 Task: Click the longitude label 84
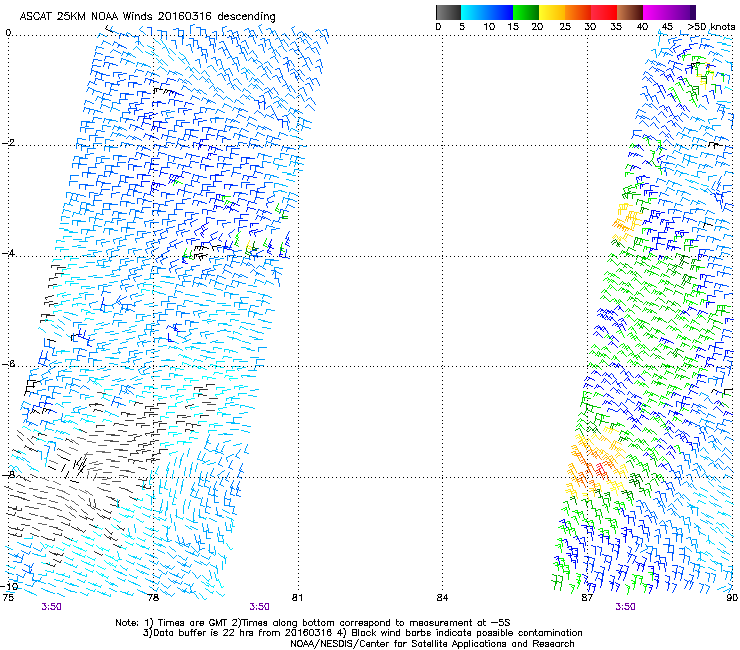click(442, 597)
